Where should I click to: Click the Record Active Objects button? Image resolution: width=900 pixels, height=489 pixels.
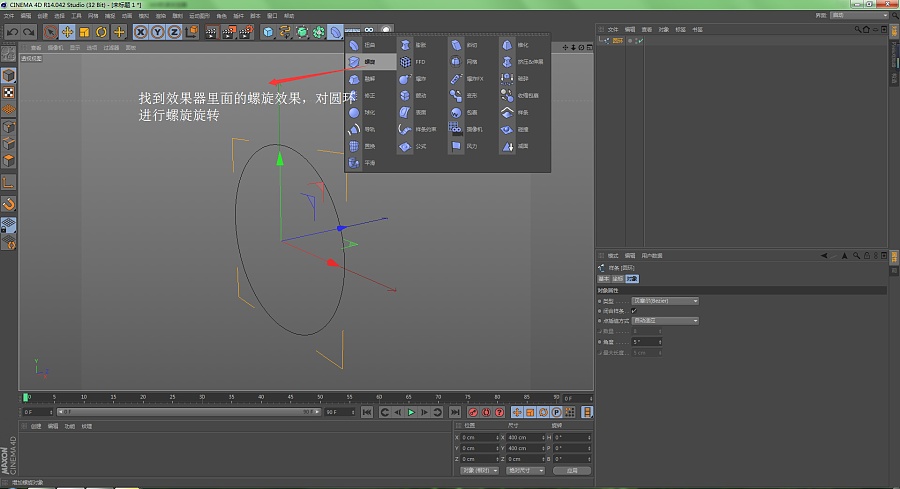(473, 413)
